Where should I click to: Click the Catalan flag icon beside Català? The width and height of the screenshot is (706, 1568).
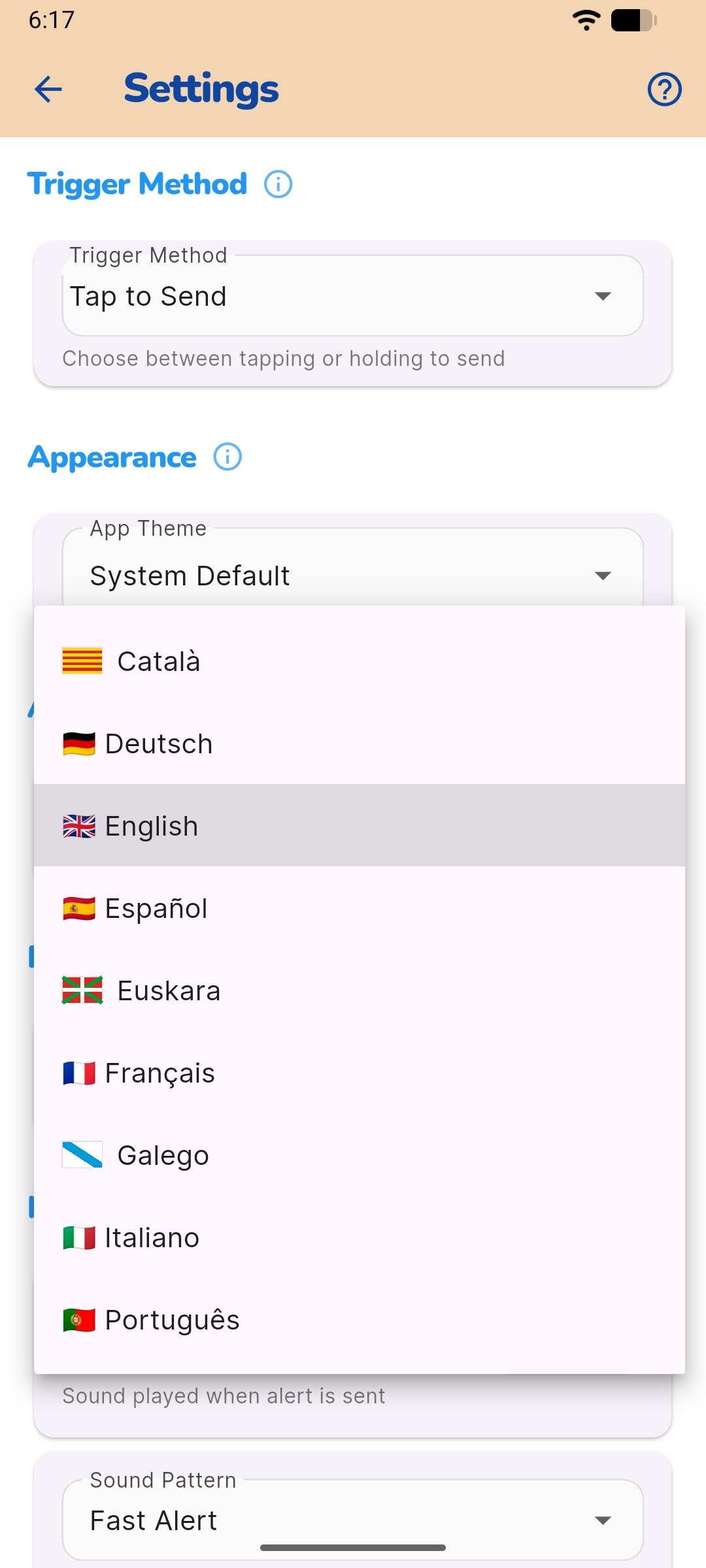point(82,661)
